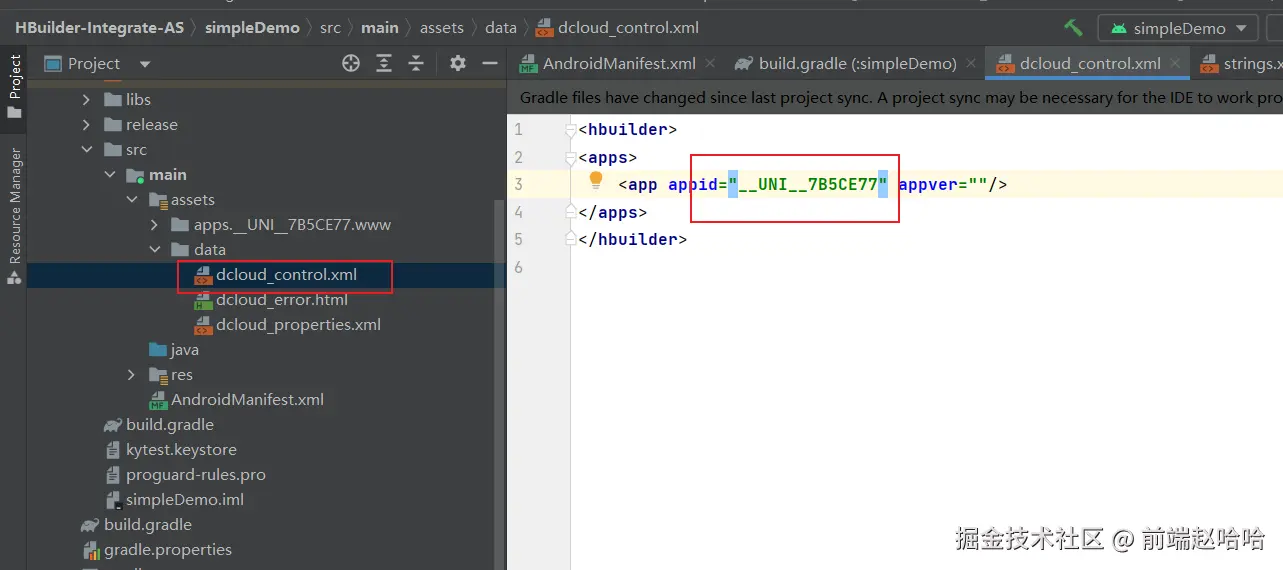This screenshot has height=570, width=1283.
Task: Select the java folder in tree
Action: tap(184, 350)
